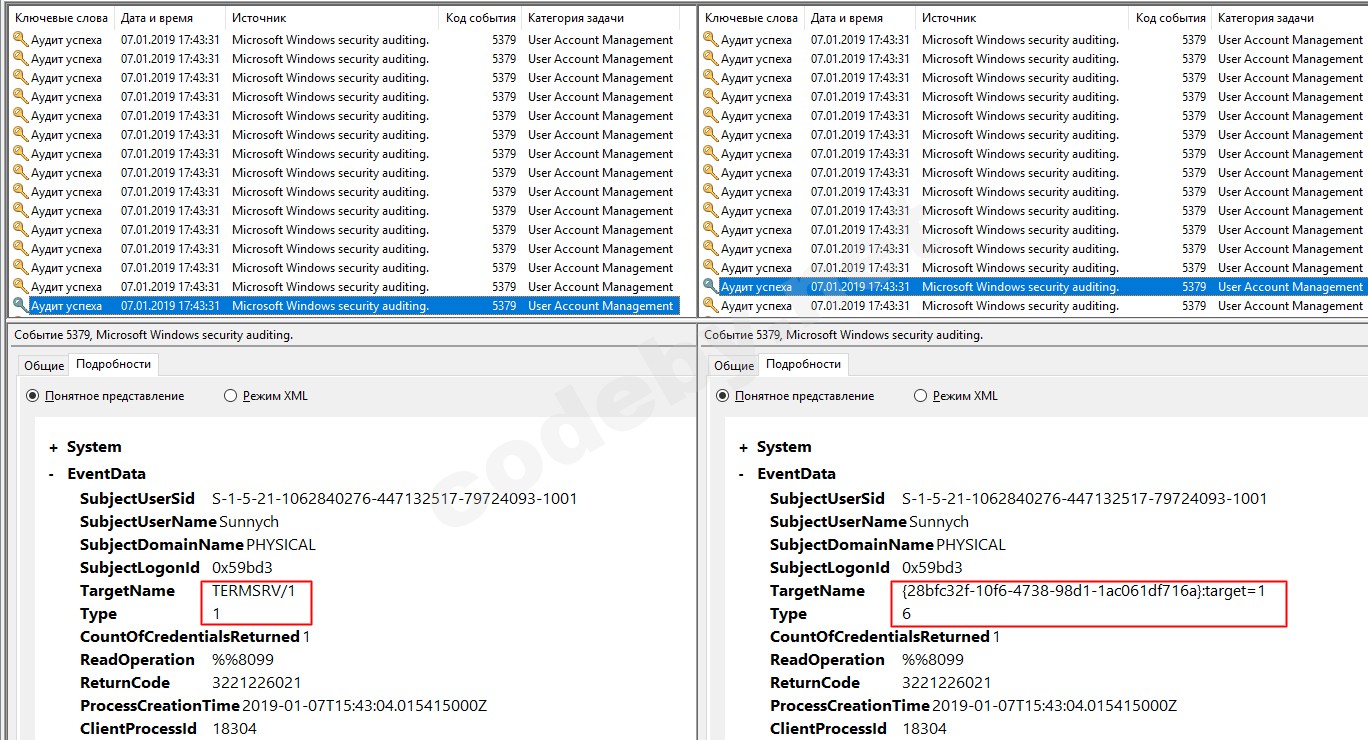Image resolution: width=1368 pixels, height=740 pixels.
Task: Click the 'TargetName' label in right pane
Action: pos(817,591)
